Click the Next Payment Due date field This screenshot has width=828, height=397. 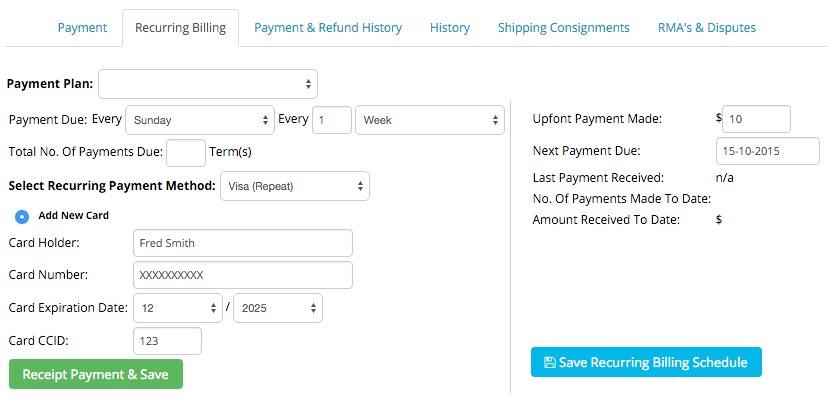tap(768, 151)
